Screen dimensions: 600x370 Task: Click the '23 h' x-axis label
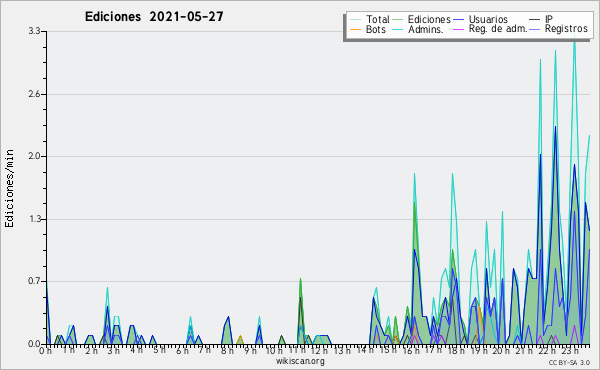point(570,351)
